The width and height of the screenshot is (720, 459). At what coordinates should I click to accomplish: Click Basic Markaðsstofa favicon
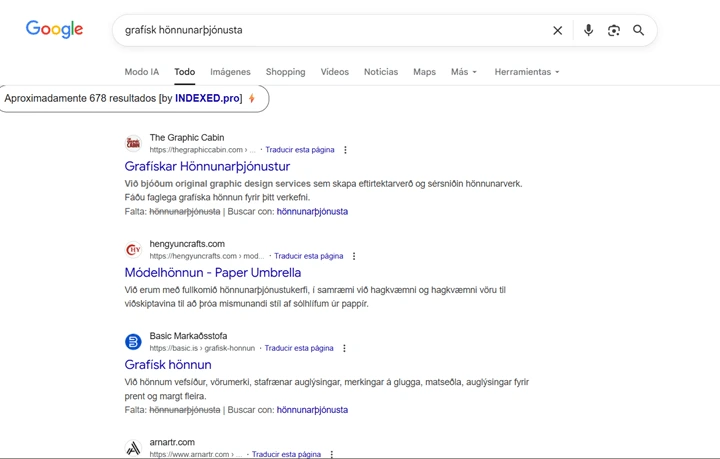[133, 341]
